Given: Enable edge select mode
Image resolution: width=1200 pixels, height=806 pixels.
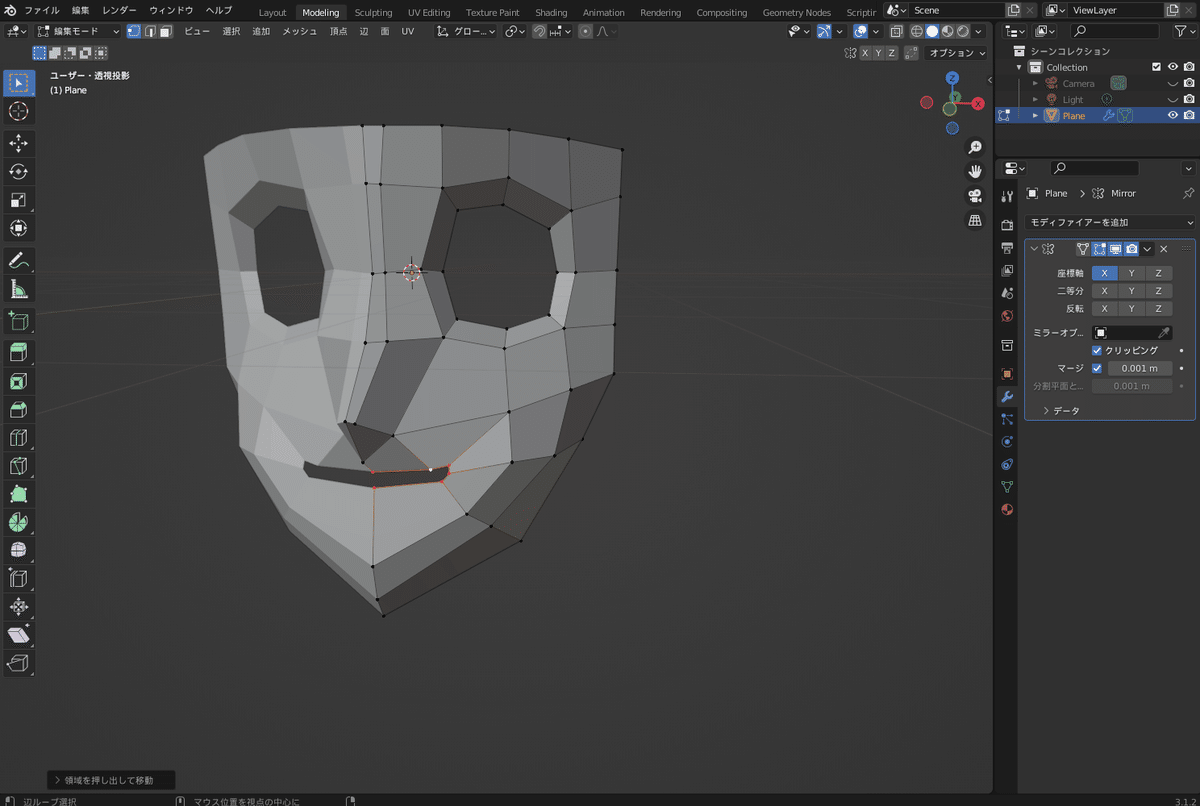Looking at the screenshot, I should coord(150,31).
